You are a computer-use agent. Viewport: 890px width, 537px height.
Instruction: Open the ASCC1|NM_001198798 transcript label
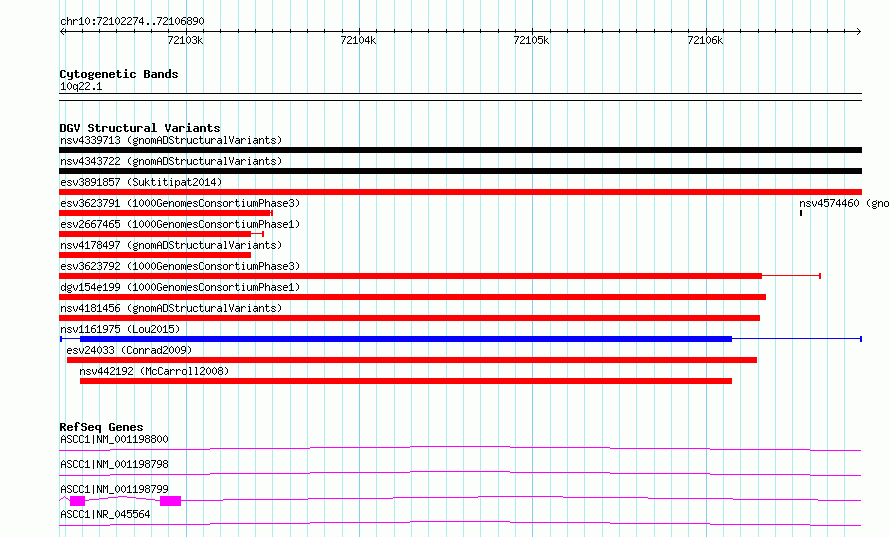tap(114, 464)
